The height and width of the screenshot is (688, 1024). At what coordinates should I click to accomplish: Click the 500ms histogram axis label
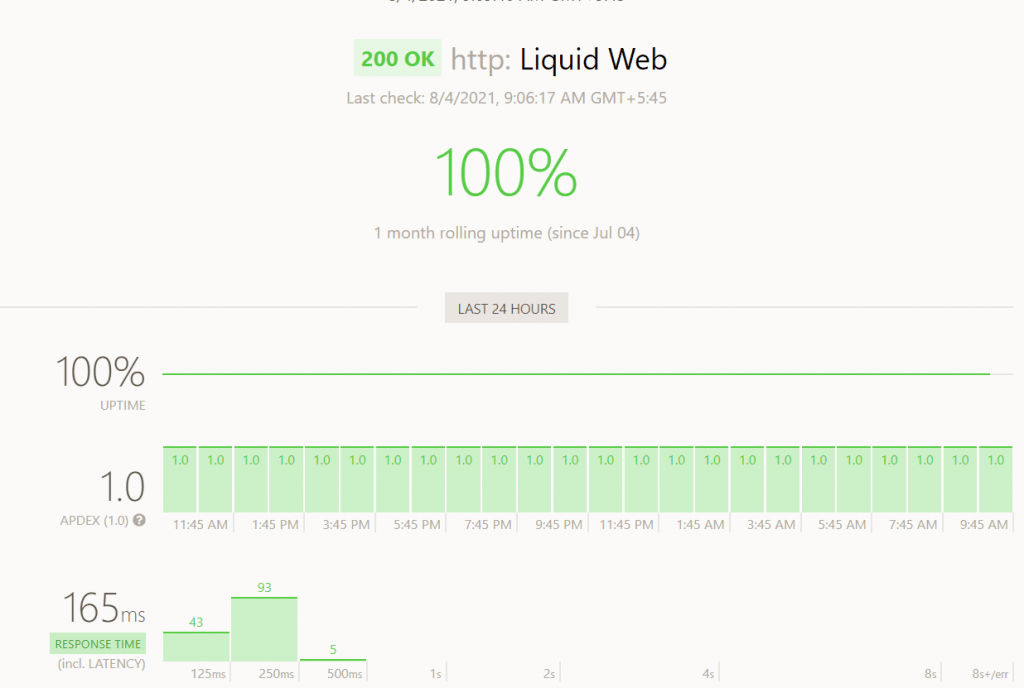click(345, 674)
